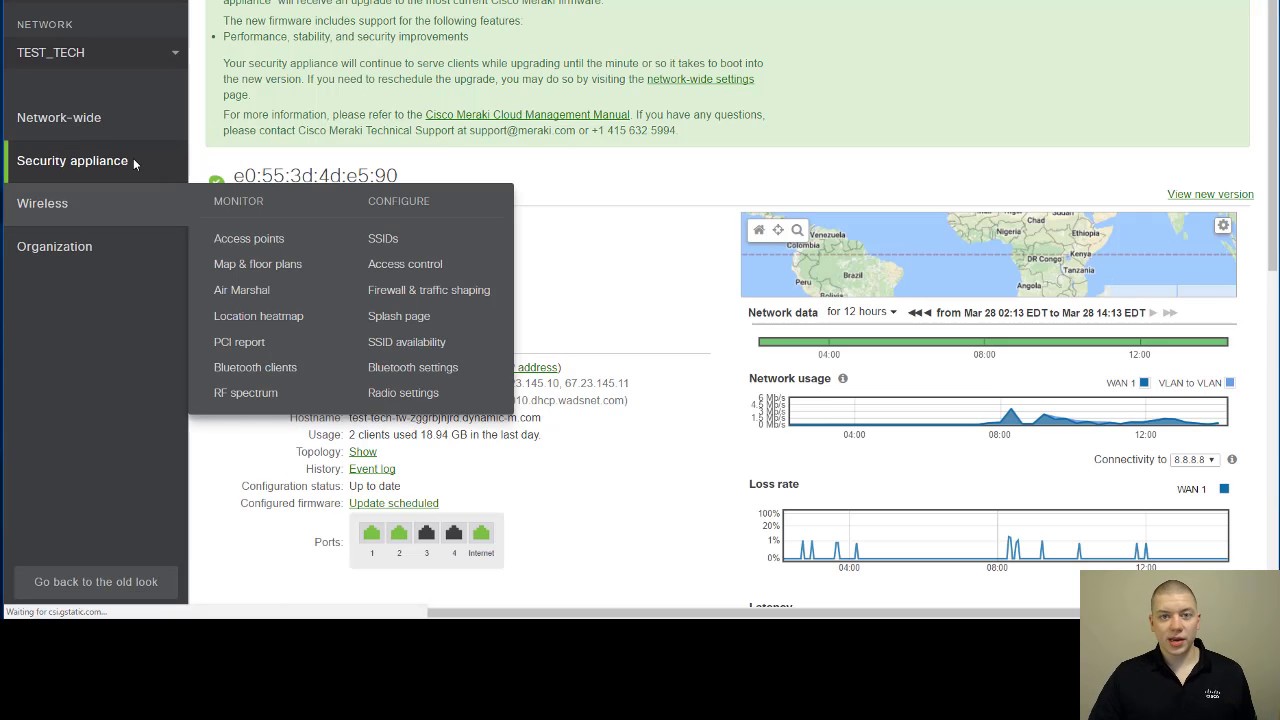Select Air Marshal menu item
Viewport: 1280px width, 720px height.
pyautogui.click(x=241, y=290)
